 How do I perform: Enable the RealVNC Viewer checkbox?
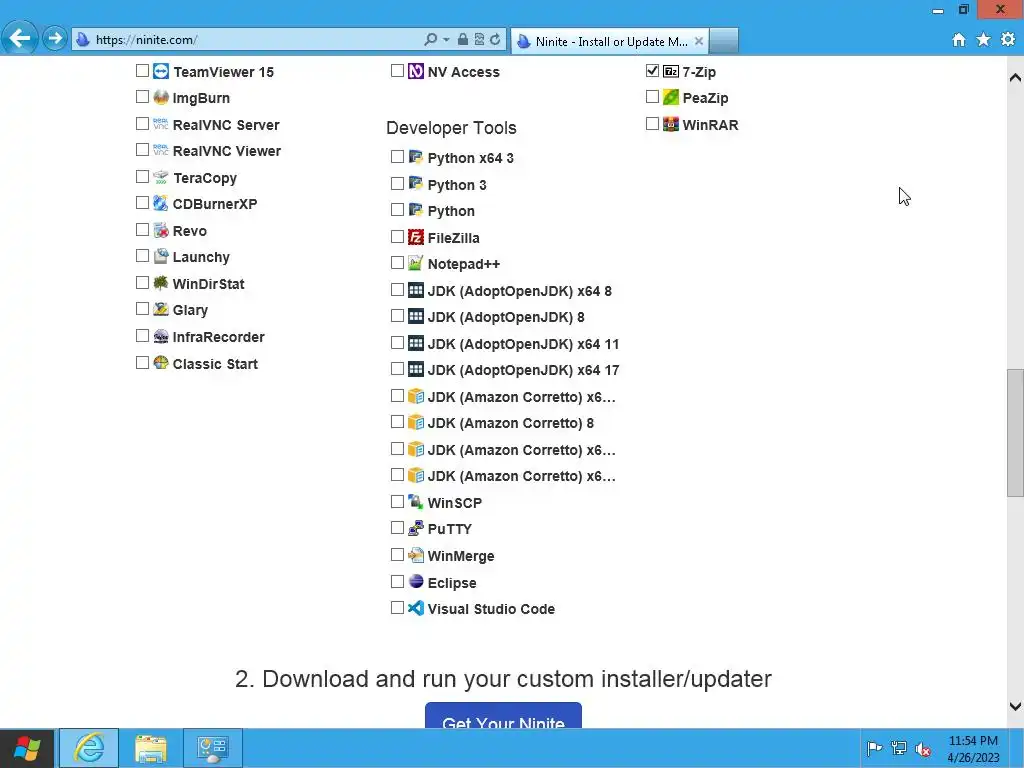point(142,150)
